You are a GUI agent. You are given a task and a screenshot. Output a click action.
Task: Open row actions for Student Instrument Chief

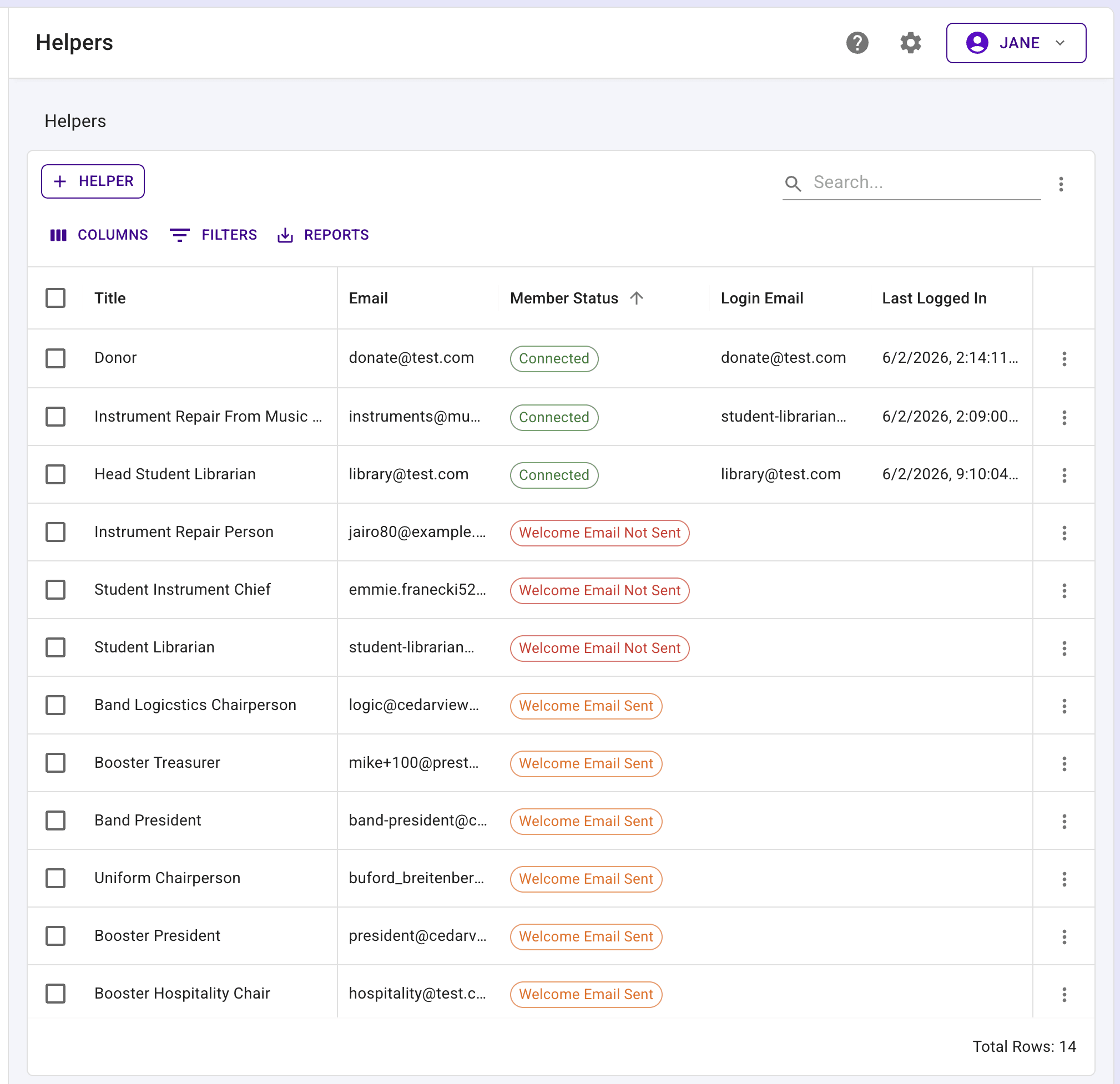pyautogui.click(x=1064, y=591)
